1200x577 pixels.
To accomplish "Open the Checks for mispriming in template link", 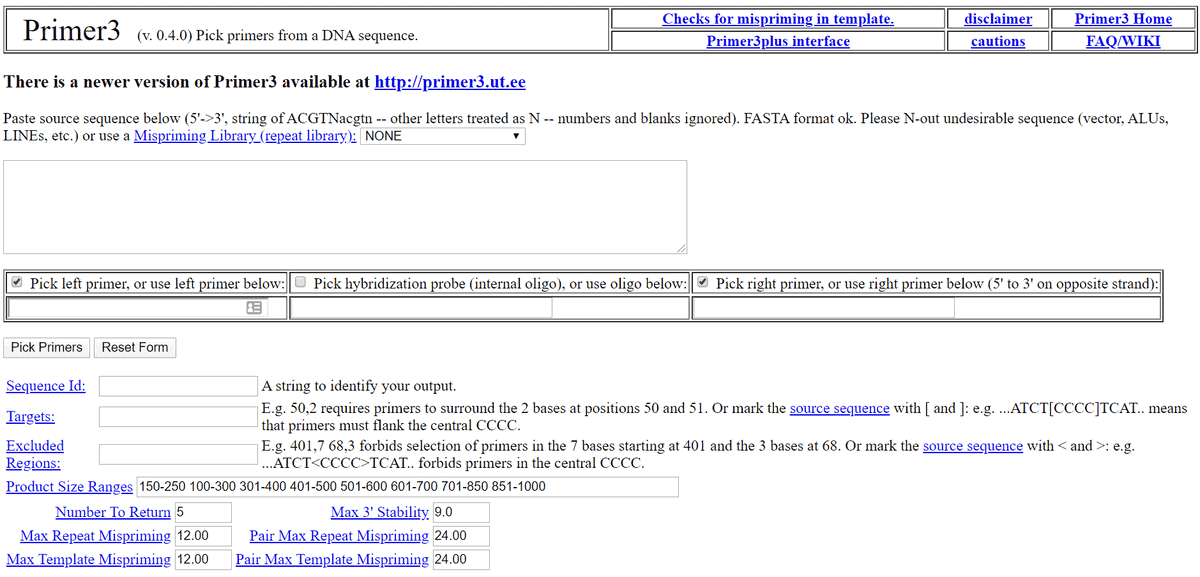I will [778, 19].
